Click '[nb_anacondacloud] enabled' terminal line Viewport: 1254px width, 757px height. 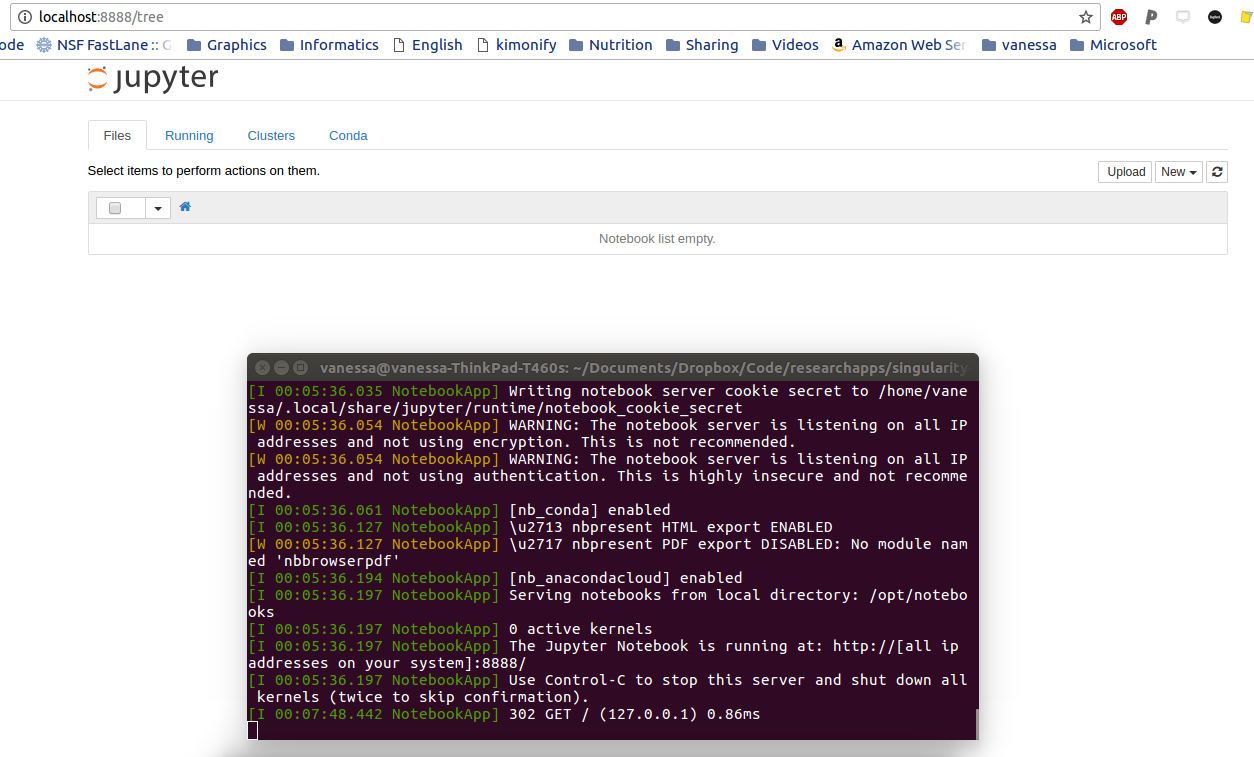coord(495,578)
